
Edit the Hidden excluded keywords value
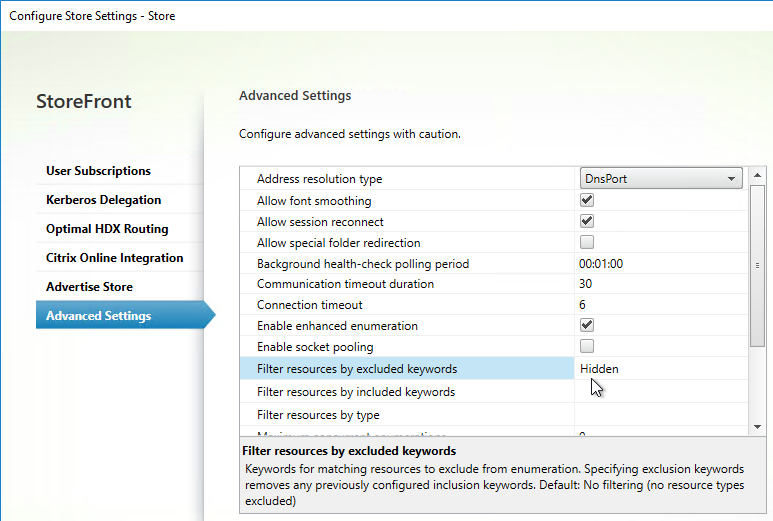(661, 369)
